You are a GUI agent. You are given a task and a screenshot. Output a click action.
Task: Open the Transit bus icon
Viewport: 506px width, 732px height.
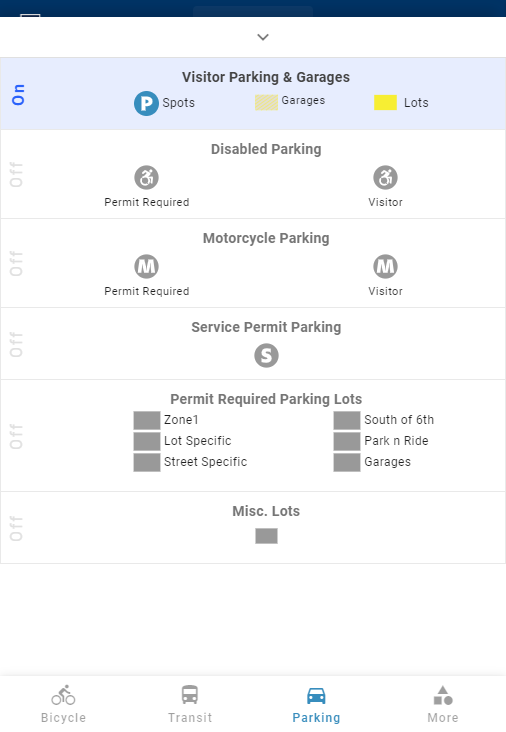click(190, 695)
